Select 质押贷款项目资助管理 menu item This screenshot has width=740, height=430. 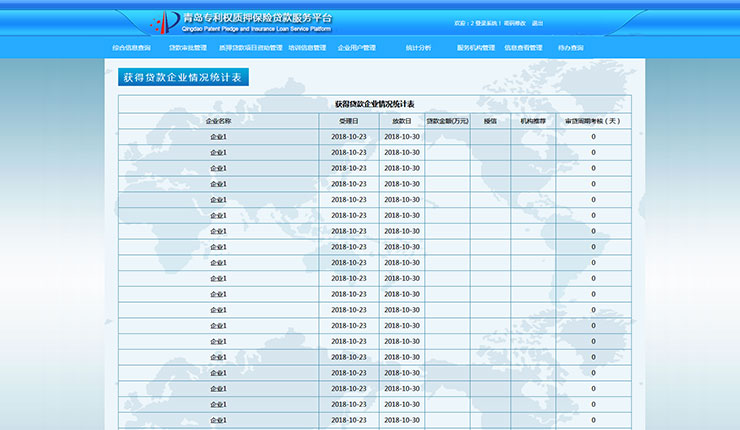[x=244, y=48]
